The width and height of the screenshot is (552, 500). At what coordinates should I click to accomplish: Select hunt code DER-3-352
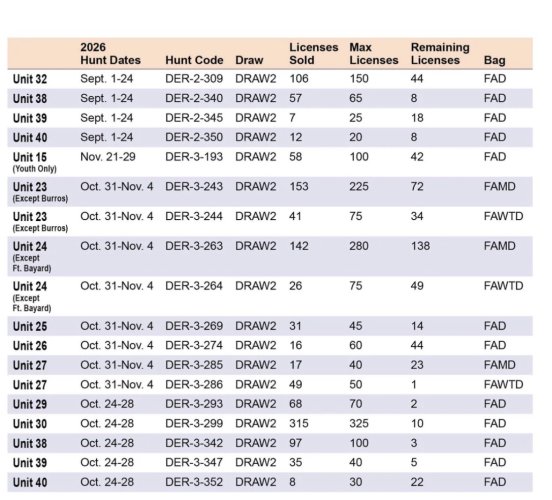point(194,482)
